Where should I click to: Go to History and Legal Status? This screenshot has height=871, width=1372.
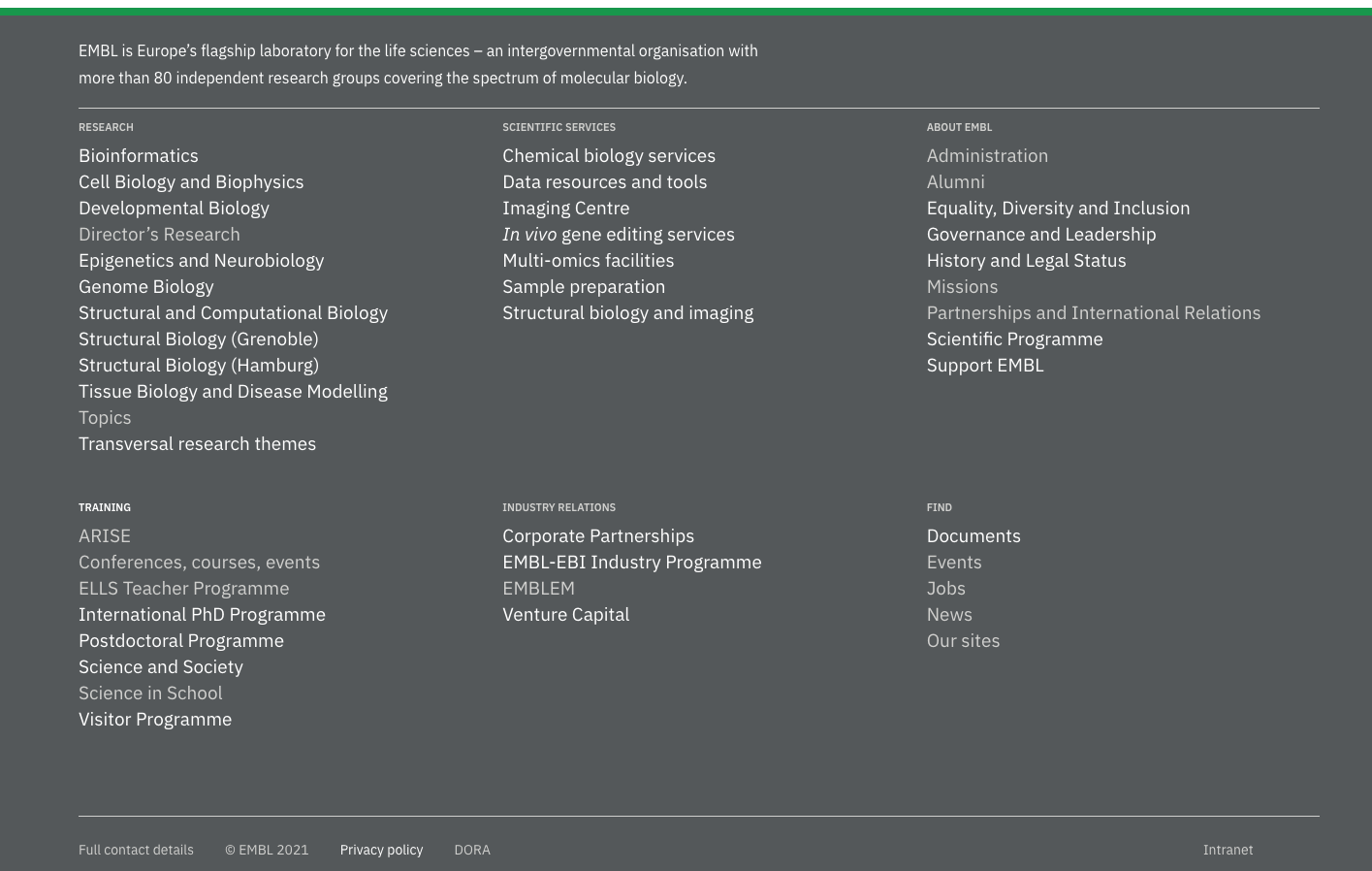(1026, 260)
